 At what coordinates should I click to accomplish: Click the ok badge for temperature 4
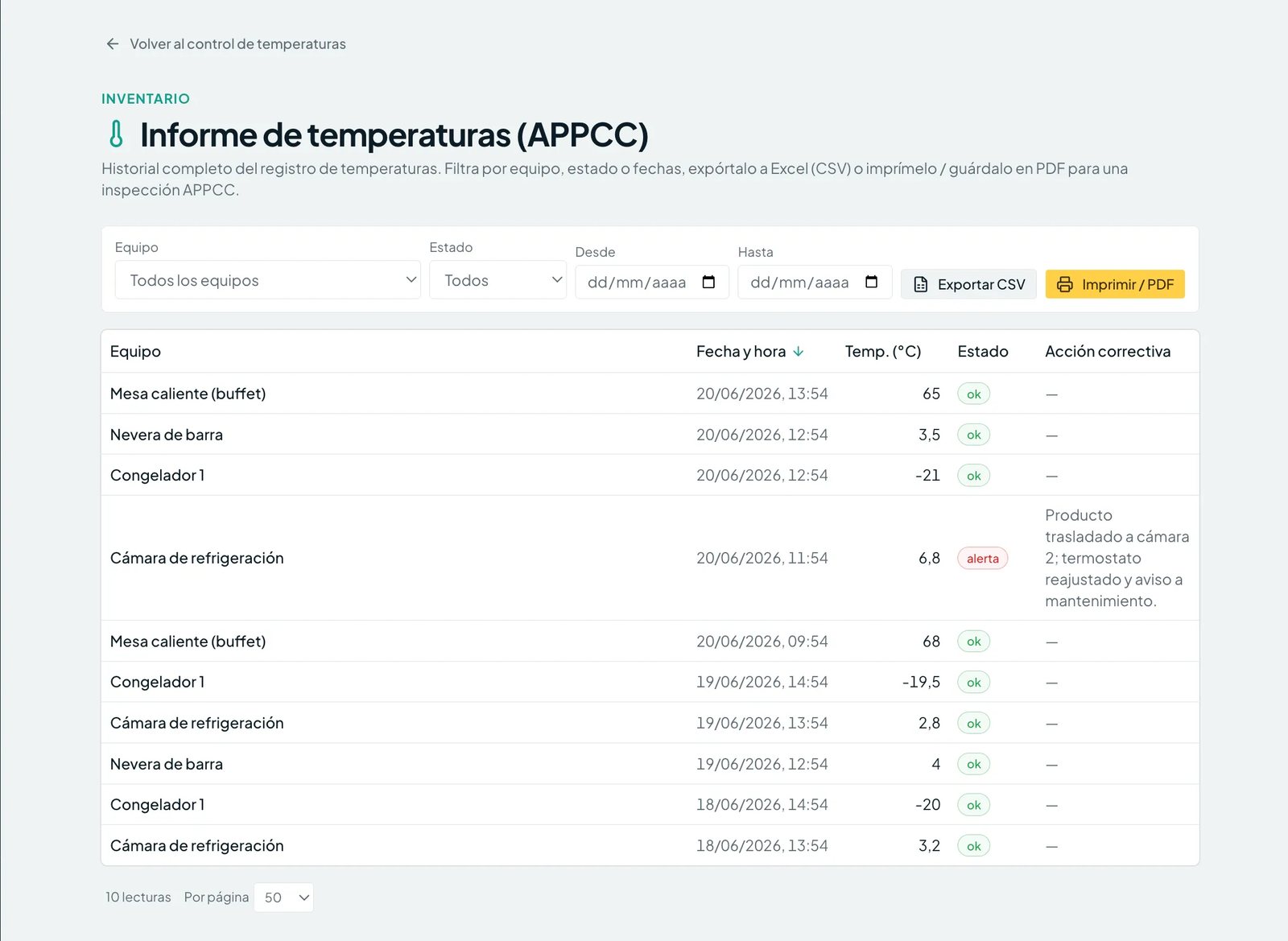pos(973,764)
